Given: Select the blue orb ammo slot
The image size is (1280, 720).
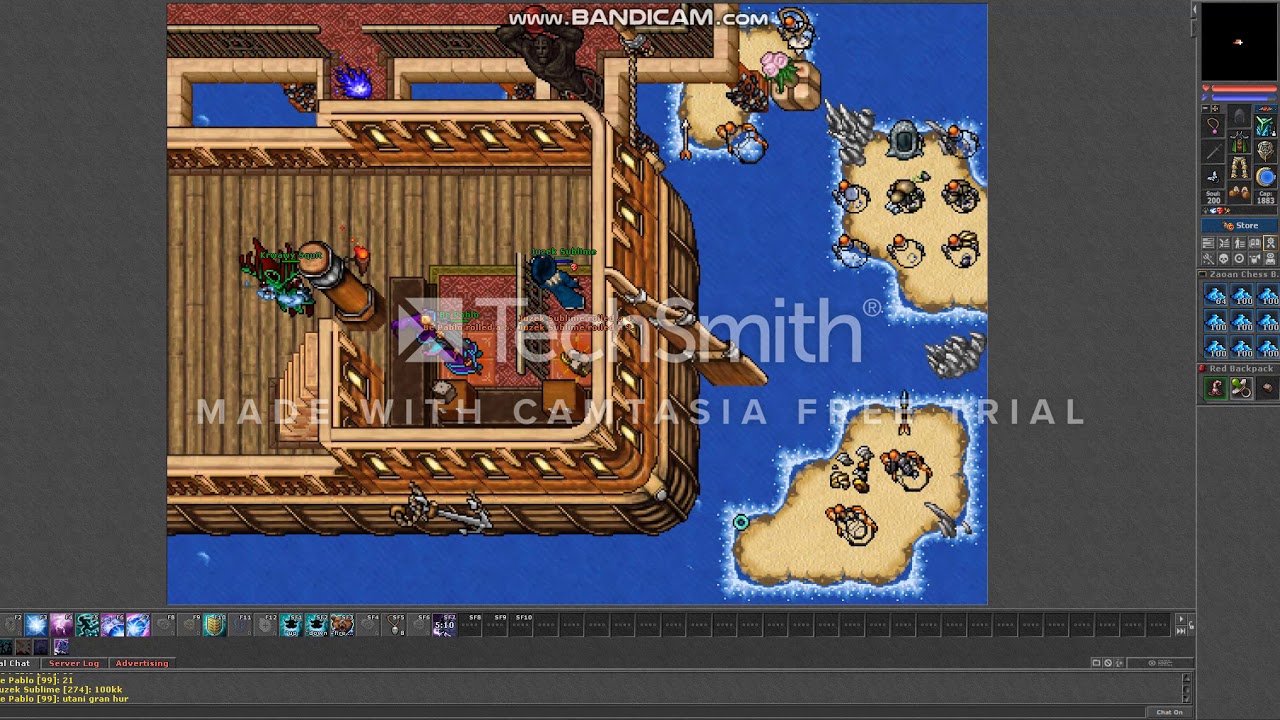Looking at the screenshot, I should (x=1265, y=177).
